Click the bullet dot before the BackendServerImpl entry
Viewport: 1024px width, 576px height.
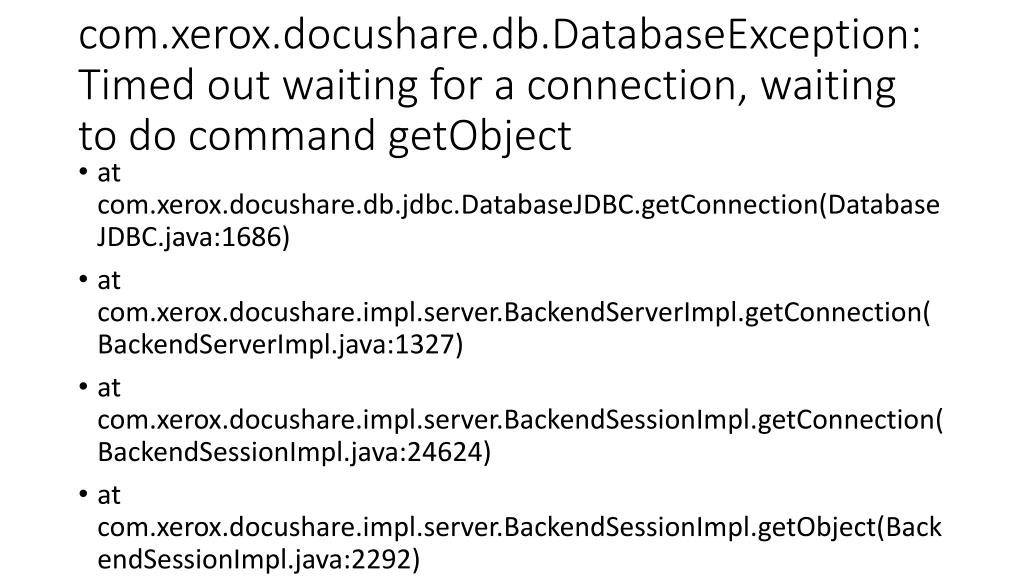click(x=84, y=280)
